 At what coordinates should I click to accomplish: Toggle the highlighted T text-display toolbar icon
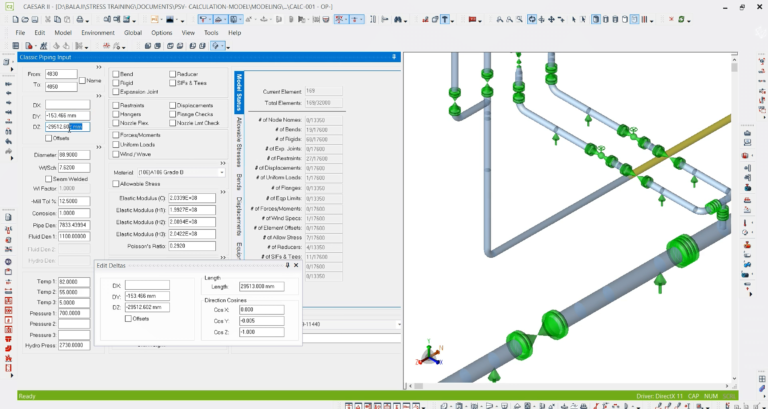445,20
